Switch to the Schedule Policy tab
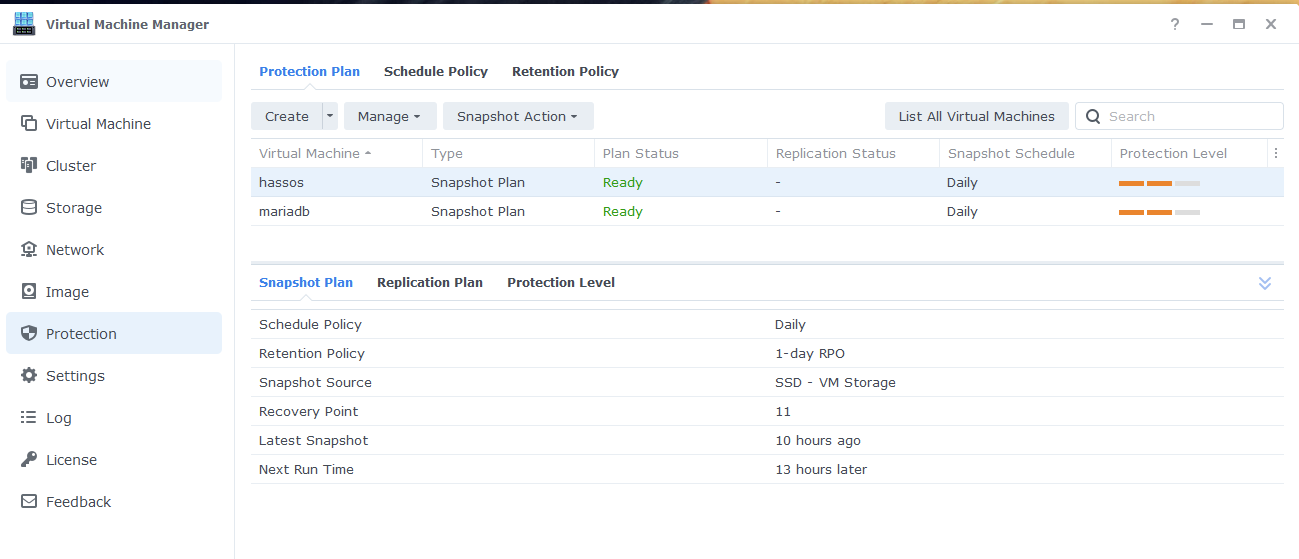 [x=436, y=71]
